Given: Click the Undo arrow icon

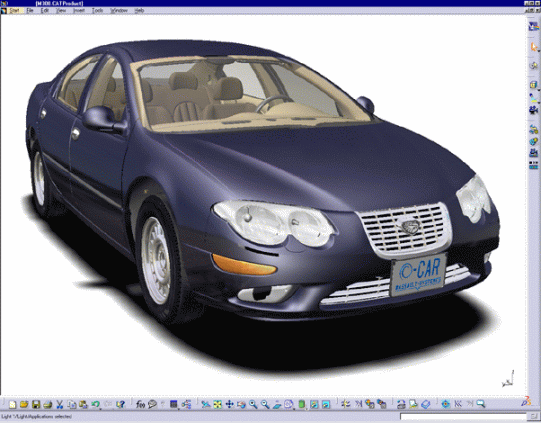Looking at the screenshot, I should [x=95, y=404].
